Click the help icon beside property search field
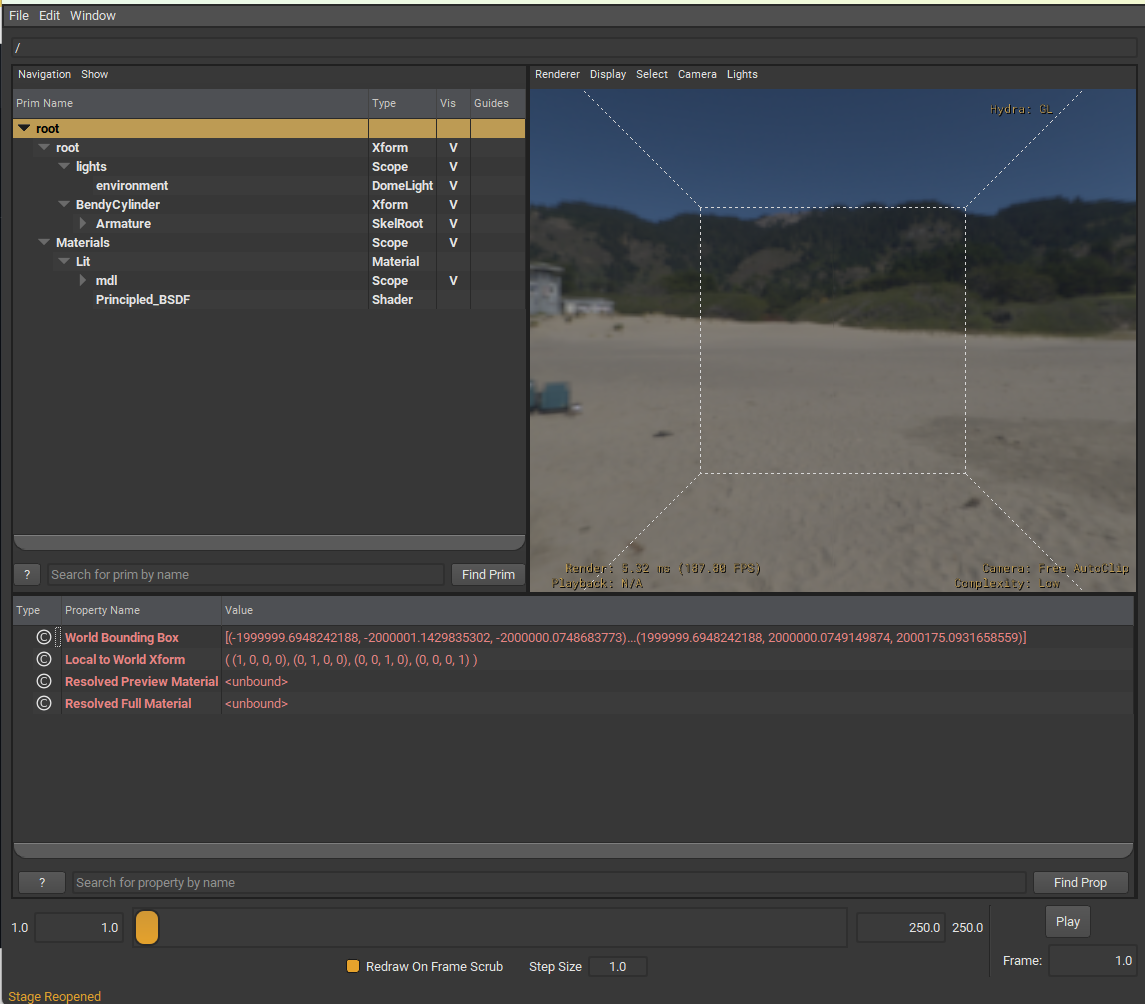Screen dimensions: 1145x1004 click(41, 882)
